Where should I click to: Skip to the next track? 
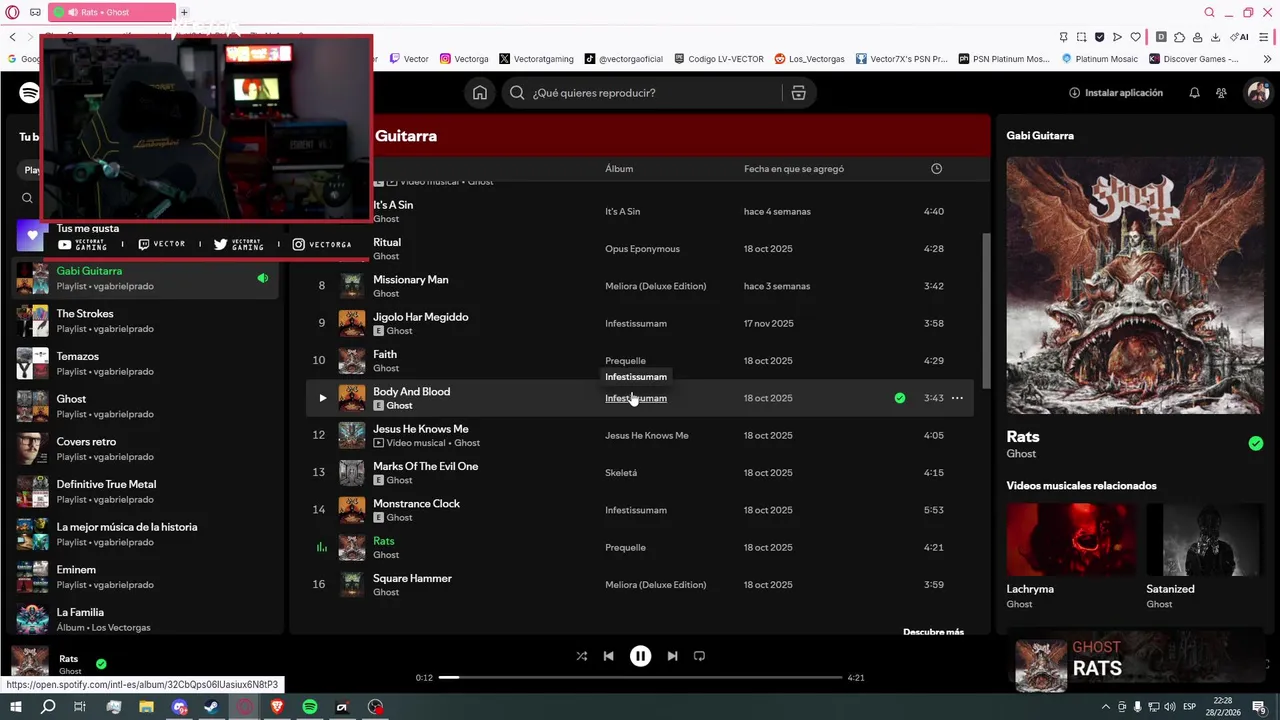pyautogui.click(x=672, y=656)
